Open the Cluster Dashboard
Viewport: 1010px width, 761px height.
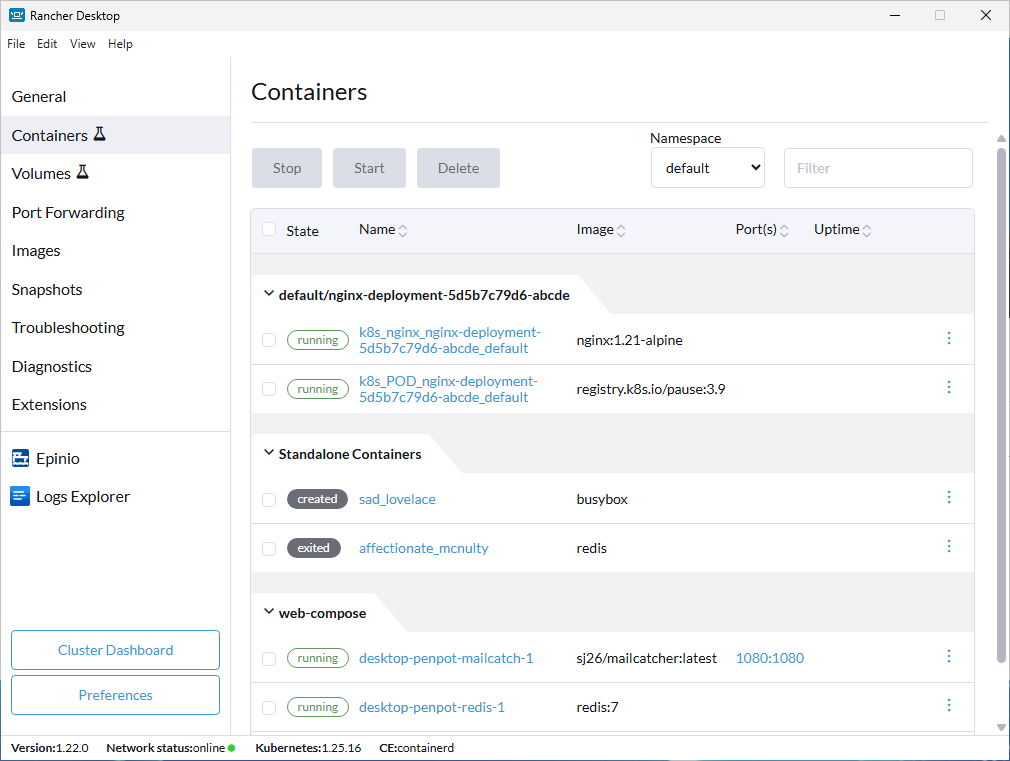(115, 649)
